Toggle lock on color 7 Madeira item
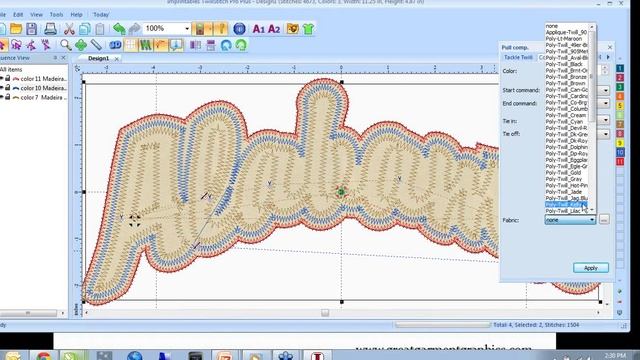The width and height of the screenshot is (640, 360). click(8, 97)
